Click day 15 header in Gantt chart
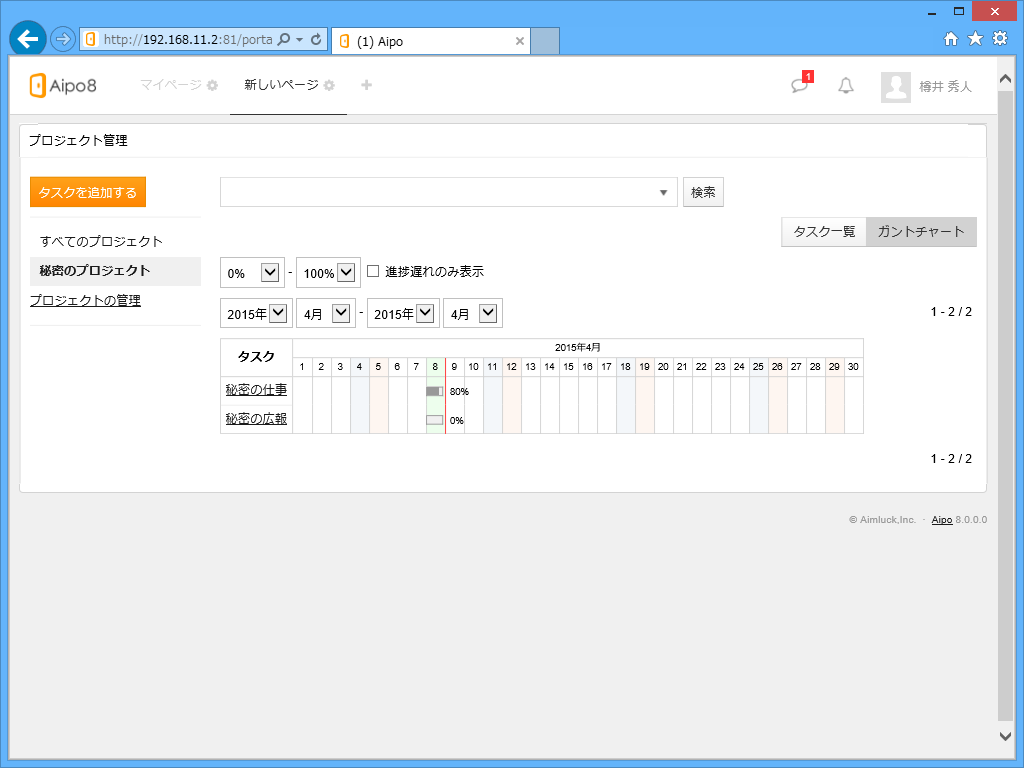Image resolution: width=1024 pixels, height=768 pixels. coord(568,367)
